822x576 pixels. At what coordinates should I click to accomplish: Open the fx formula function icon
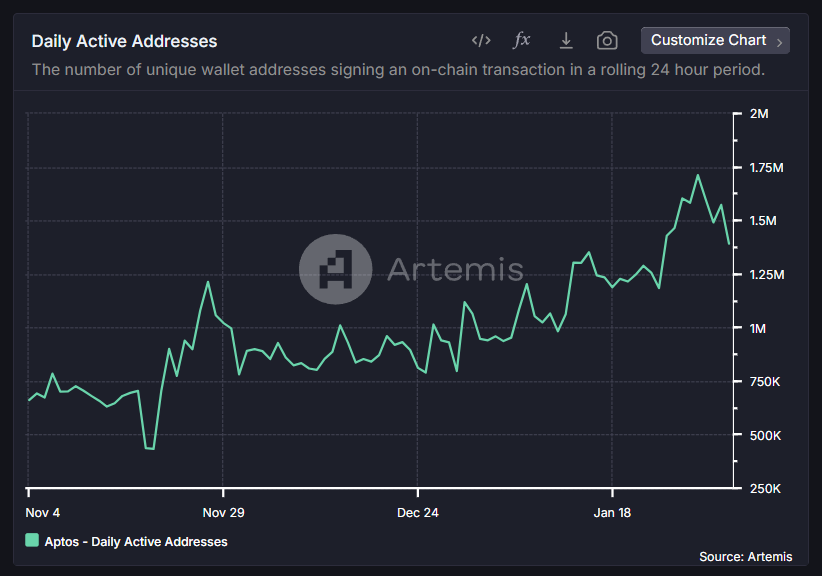[522, 40]
